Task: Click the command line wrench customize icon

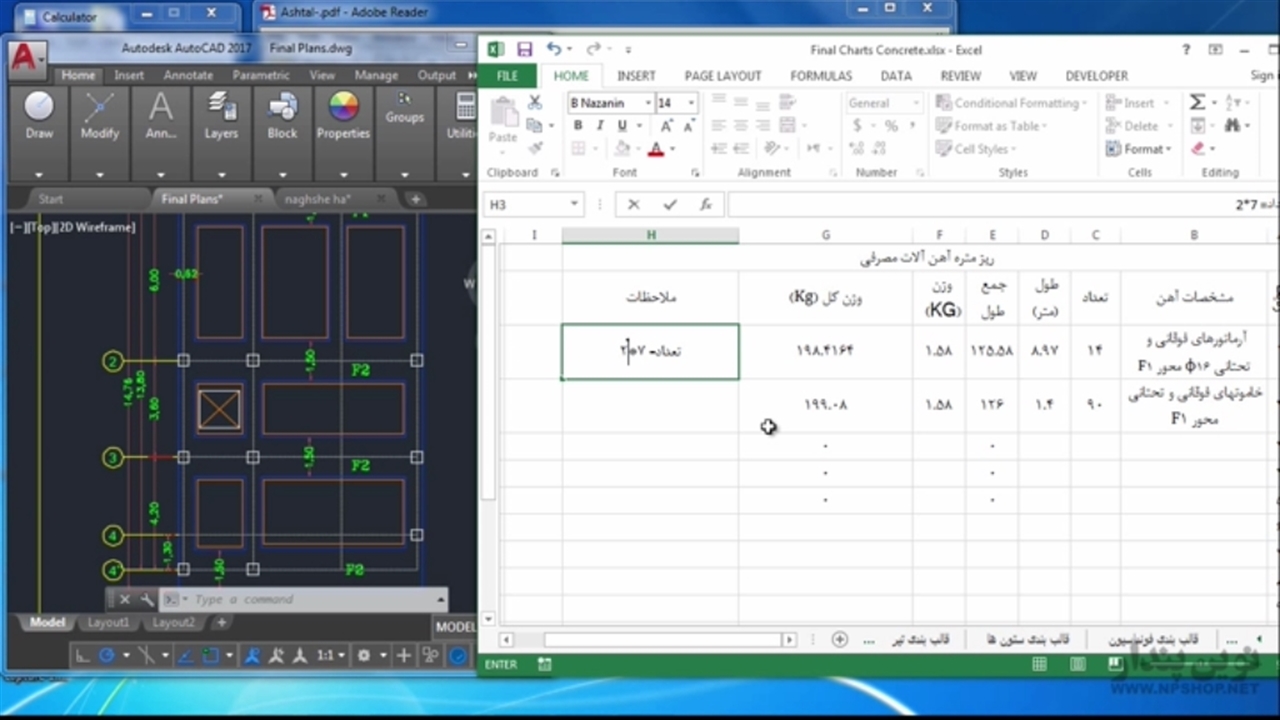Action: coord(146,600)
